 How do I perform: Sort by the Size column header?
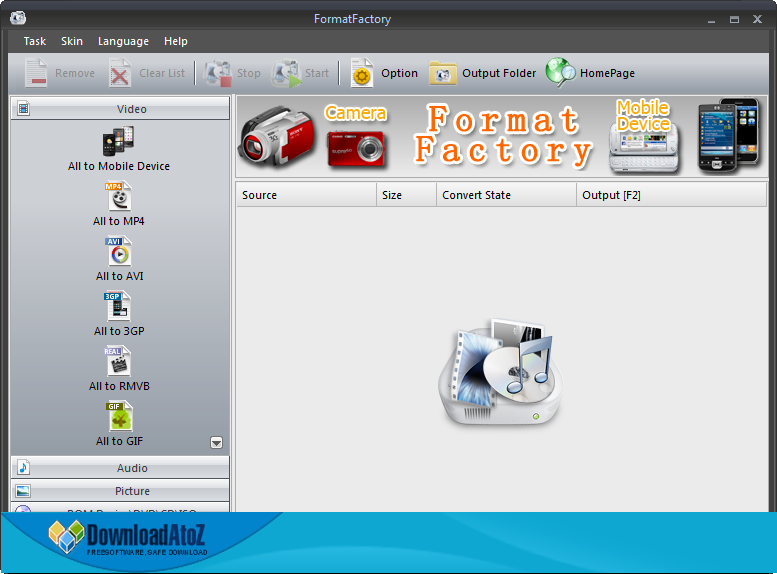tap(406, 195)
